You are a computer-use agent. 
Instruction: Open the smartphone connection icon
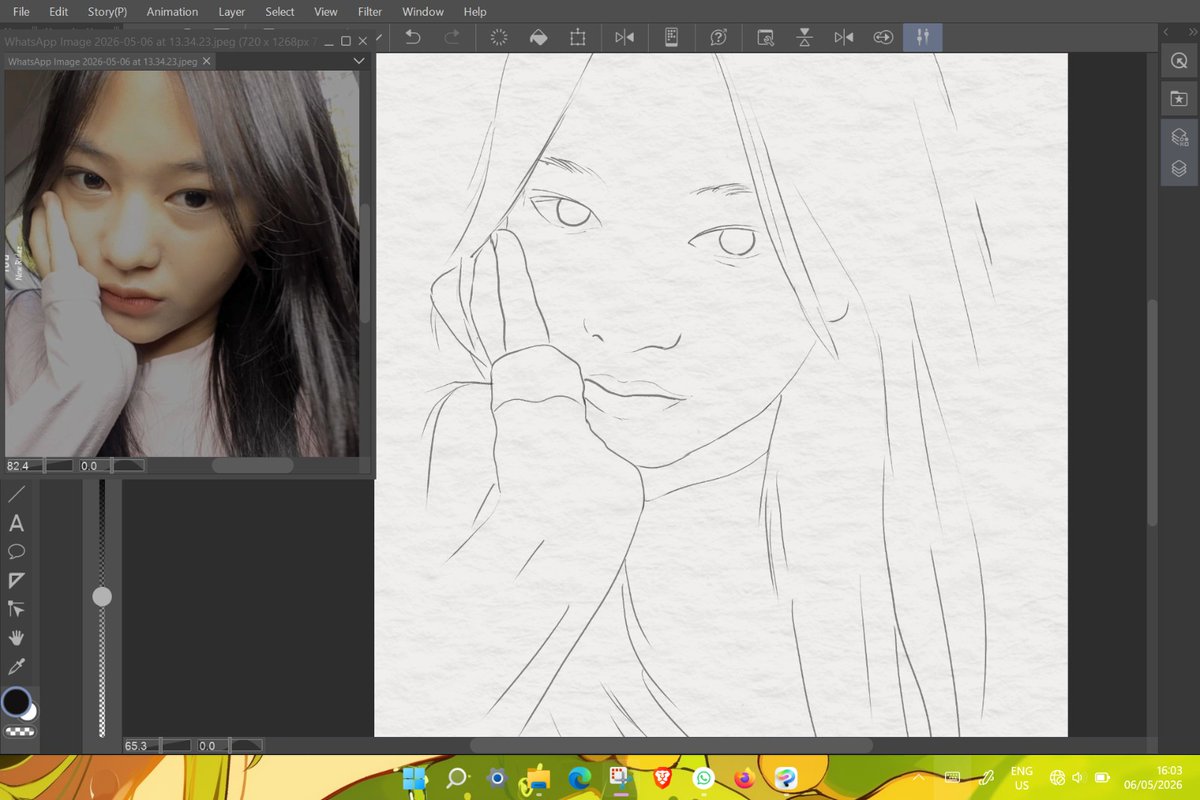click(671, 37)
